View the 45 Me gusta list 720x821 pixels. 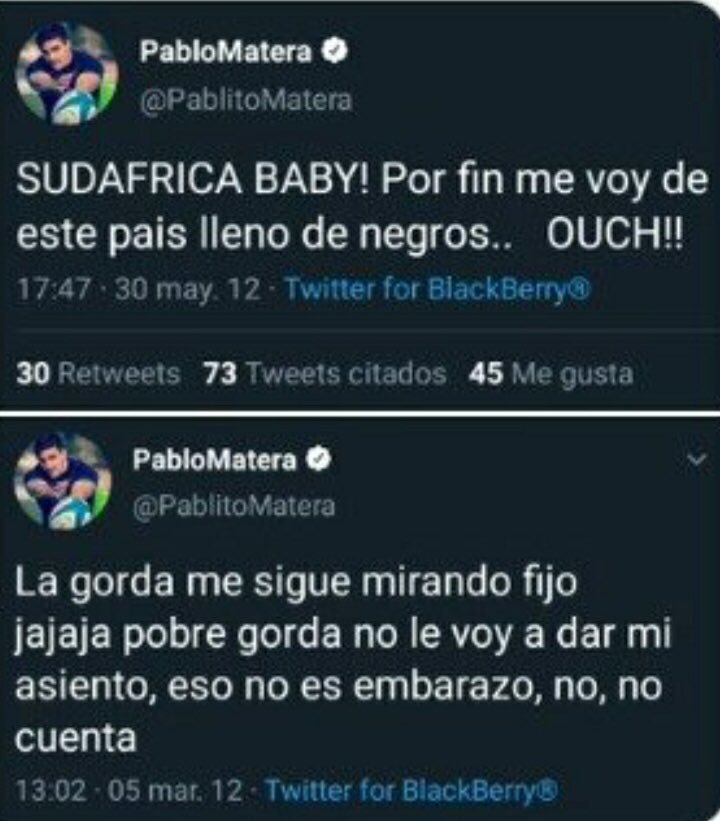pos(551,374)
